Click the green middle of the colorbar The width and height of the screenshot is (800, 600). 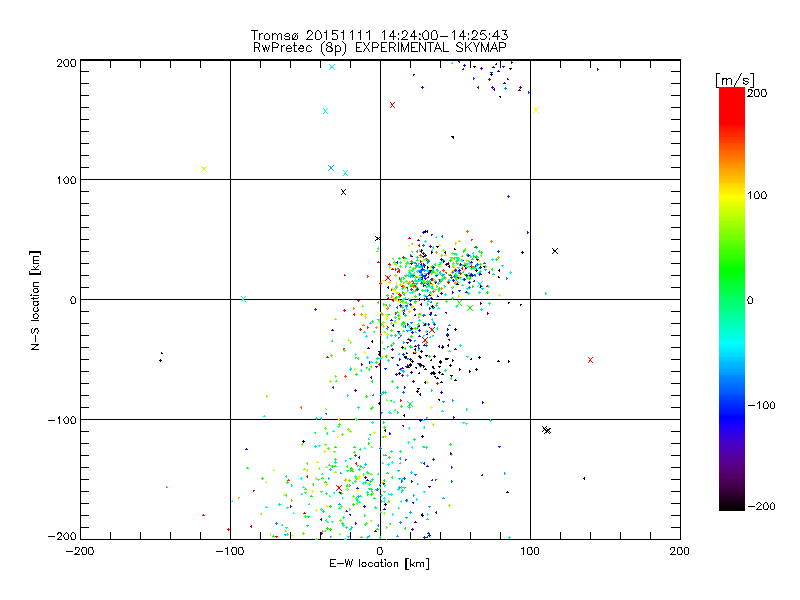click(732, 299)
